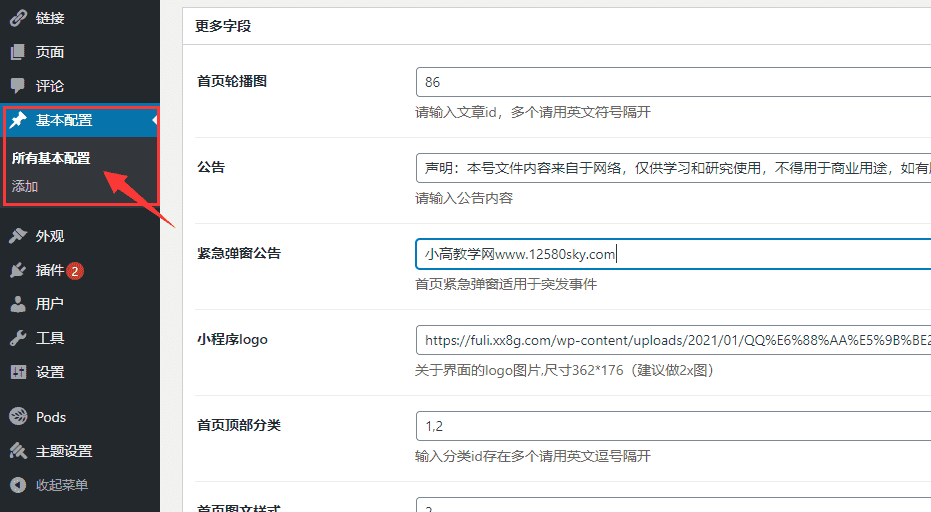The image size is (931, 512).
Task: Open the 添加 submenu link
Action: click(x=25, y=186)
